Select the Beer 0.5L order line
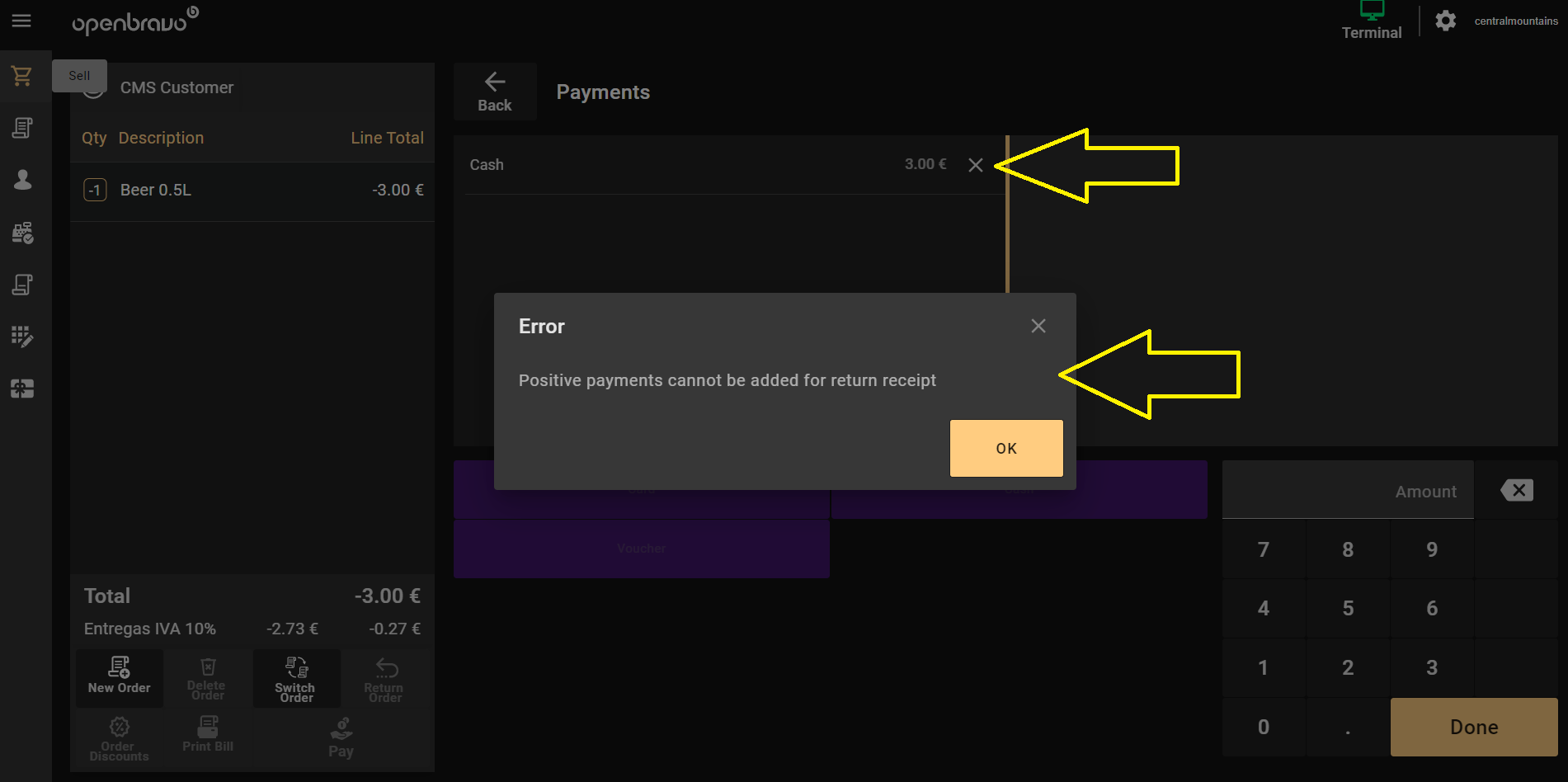 pos(252,191)
